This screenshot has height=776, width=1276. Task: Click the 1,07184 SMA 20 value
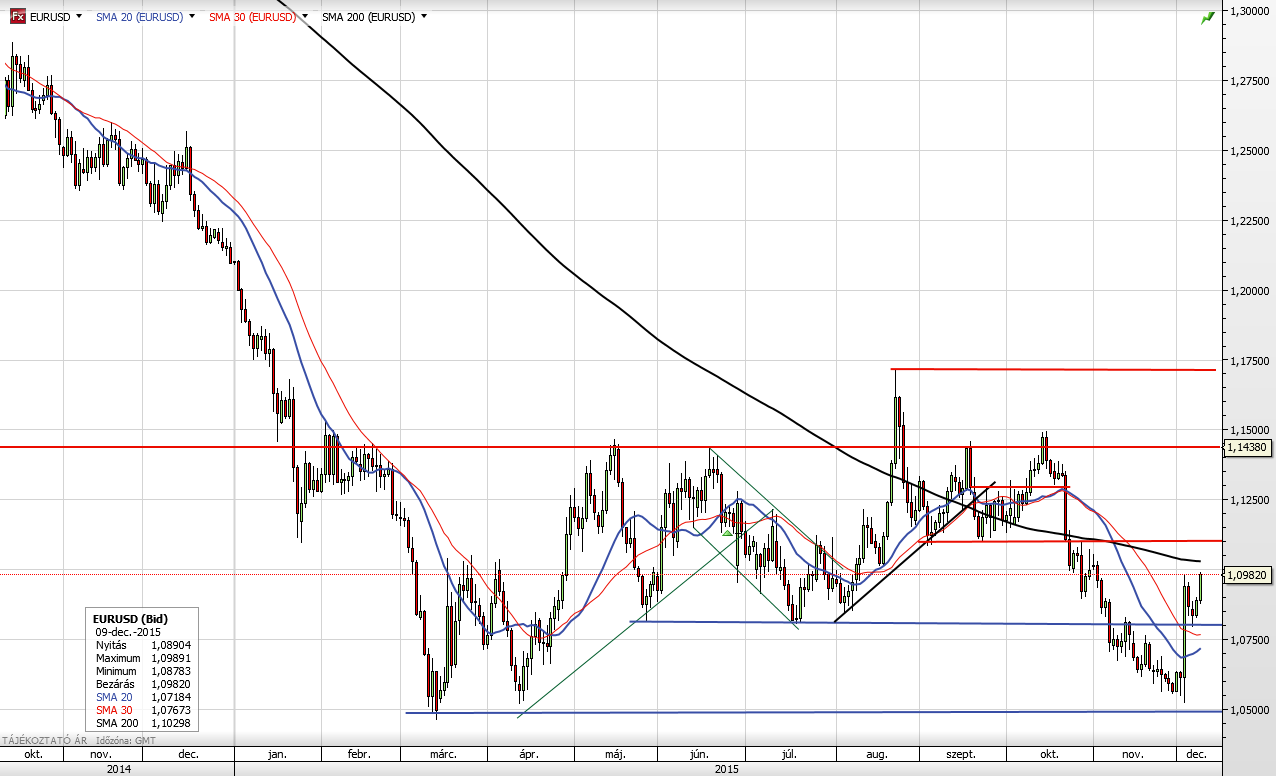(173, 697)
